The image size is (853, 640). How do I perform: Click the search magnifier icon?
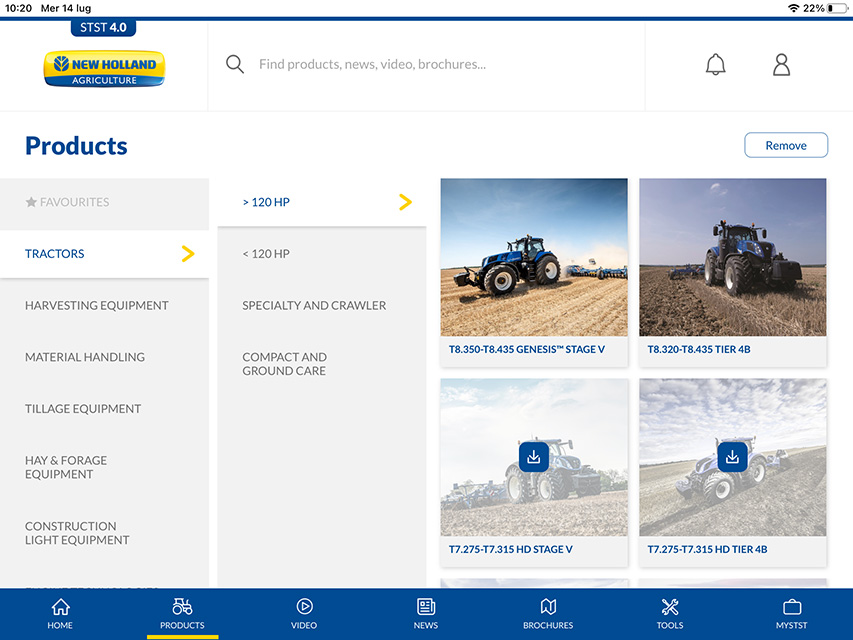point(234,64)
